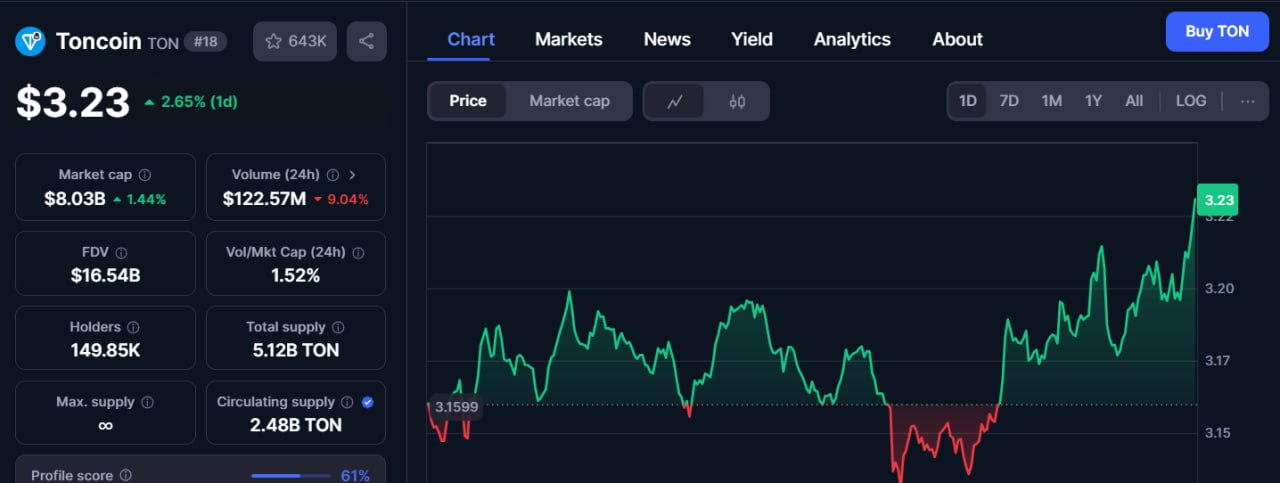Open the share icon button
This screenshot has width=1280, height=483.
[366, 41]
